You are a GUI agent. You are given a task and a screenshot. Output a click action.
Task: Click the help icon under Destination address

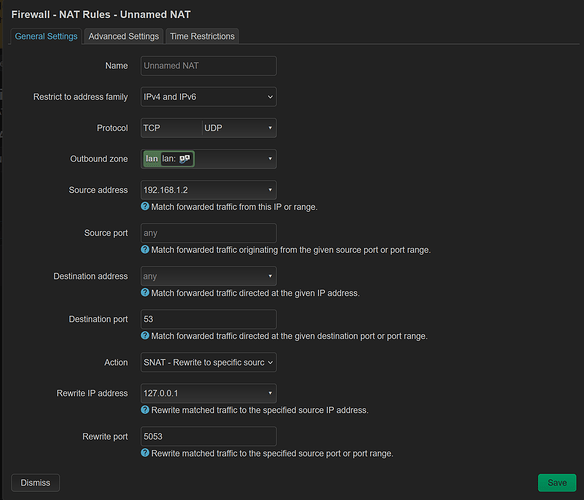tap(145, 292)
